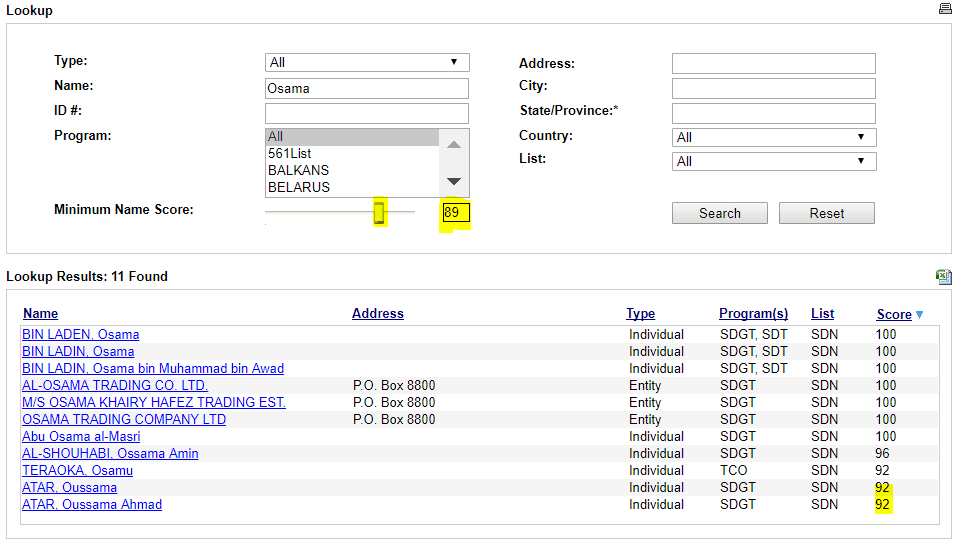Click the Score sort arrow icon
The image size is (962, 546).
(920, 315)
